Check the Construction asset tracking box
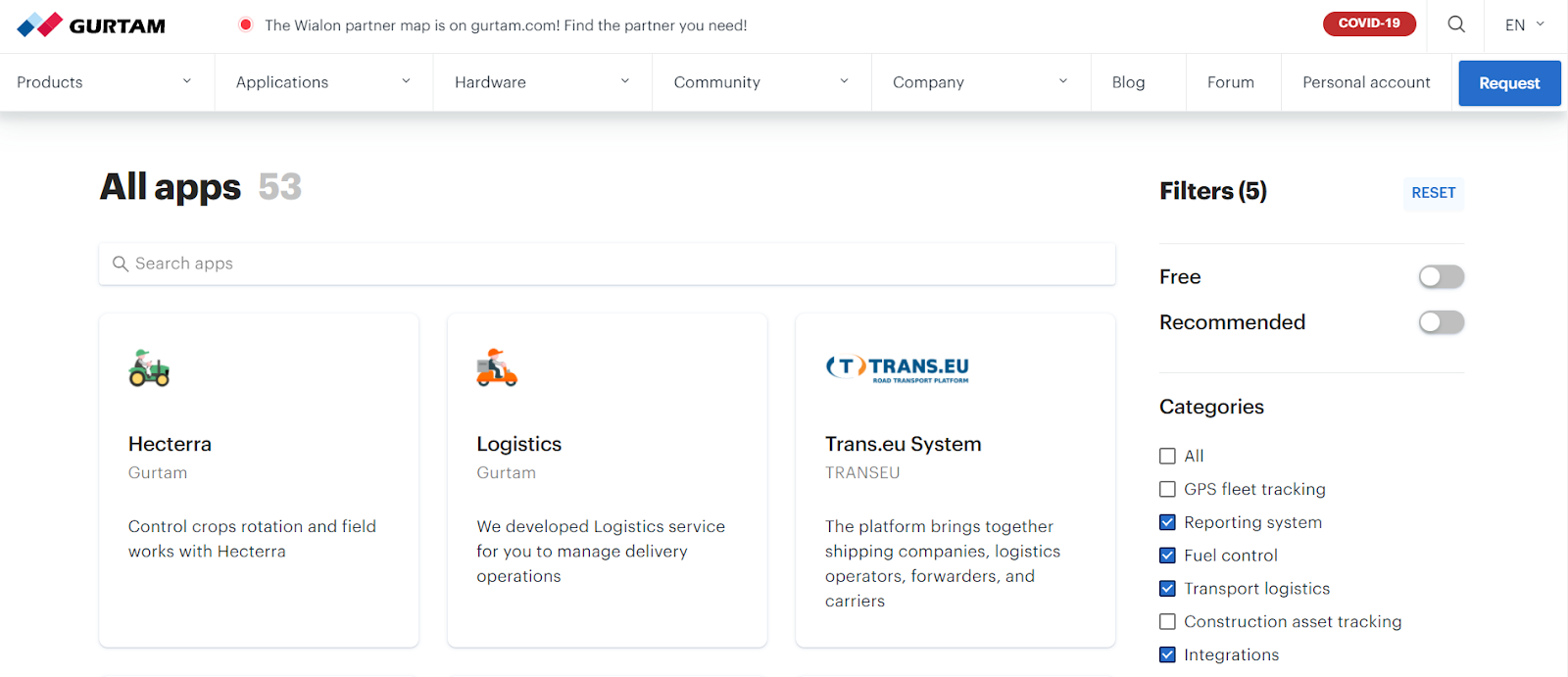The image size is (1568, 677). 1167,621
